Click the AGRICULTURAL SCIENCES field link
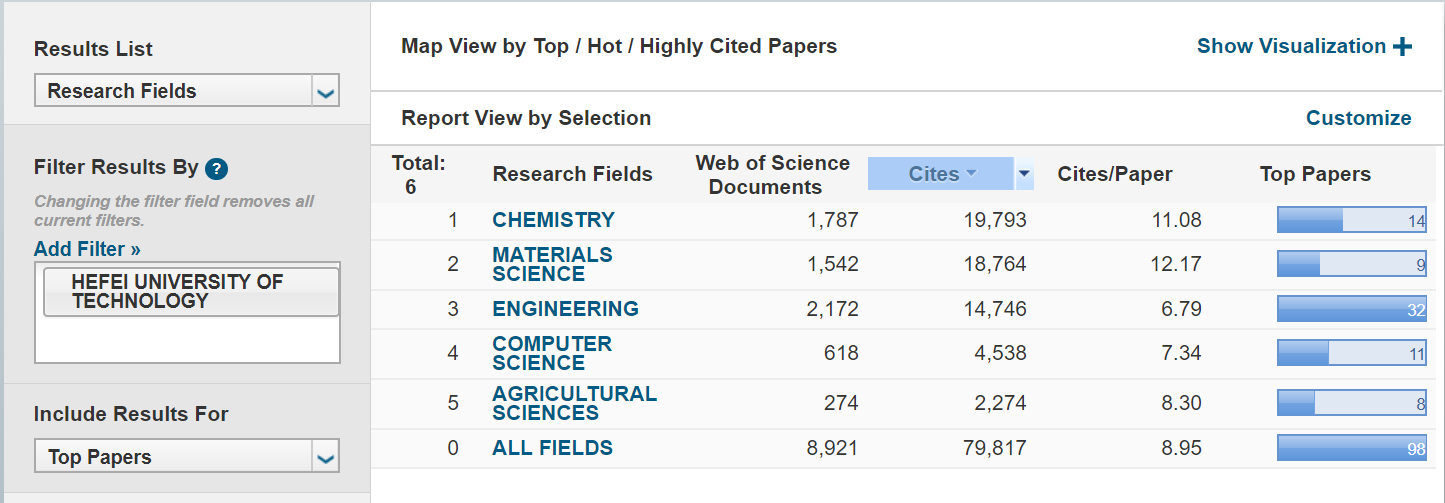1445x503 pixels. pos(574,403)
